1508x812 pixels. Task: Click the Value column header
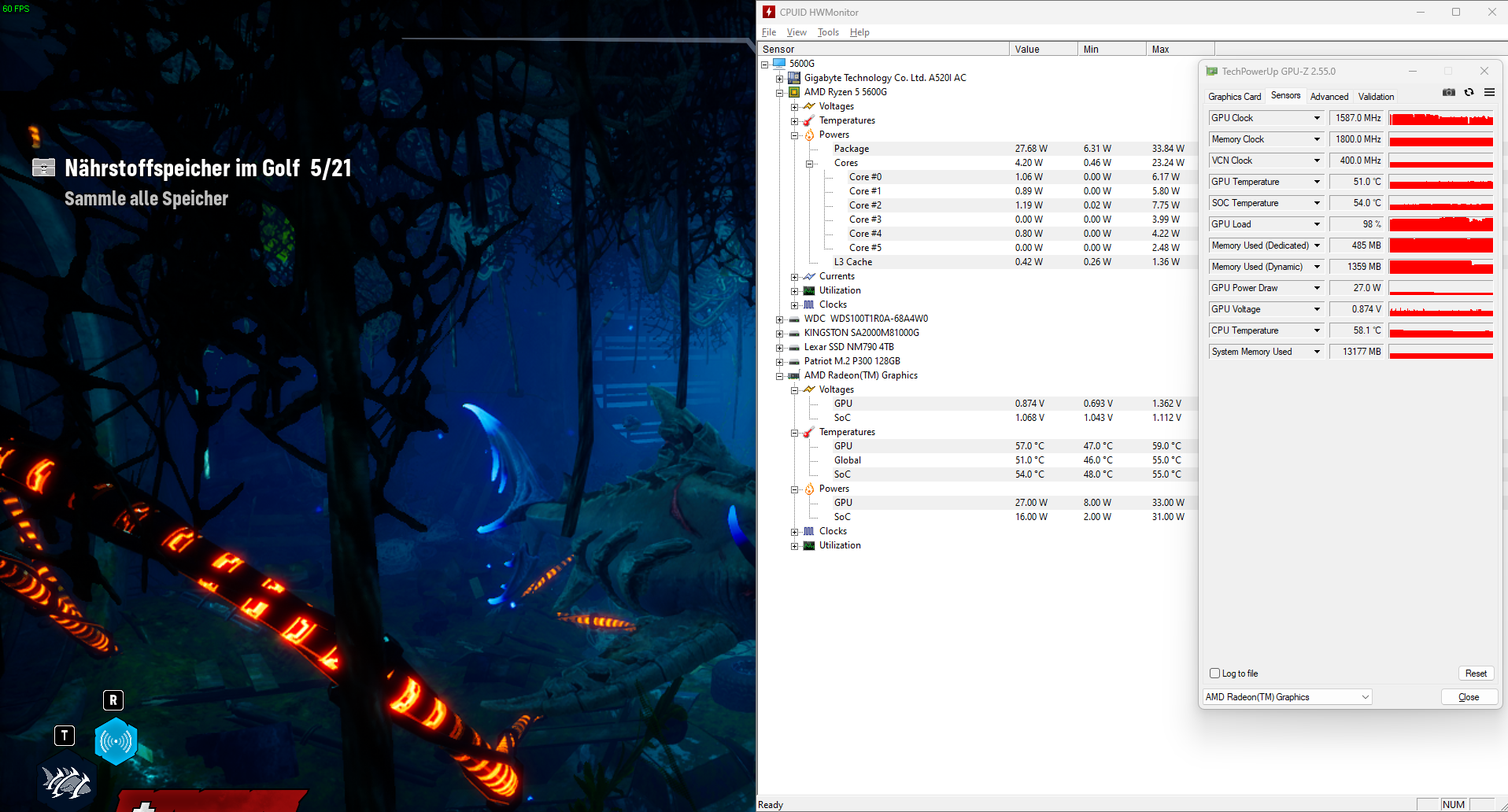point(1044,49)
